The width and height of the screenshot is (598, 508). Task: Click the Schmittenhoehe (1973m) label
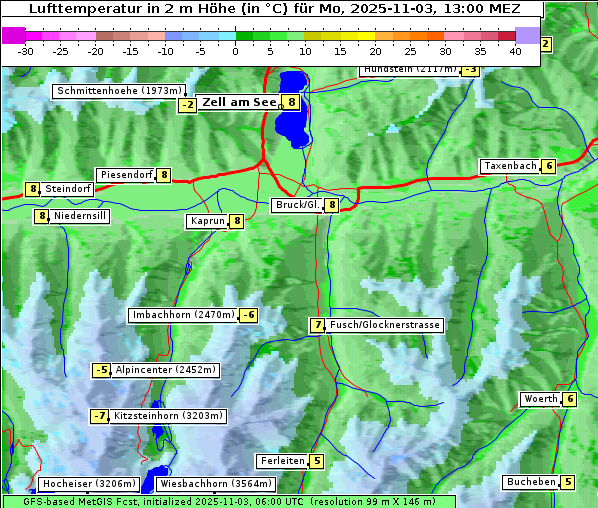pos(119,91)
